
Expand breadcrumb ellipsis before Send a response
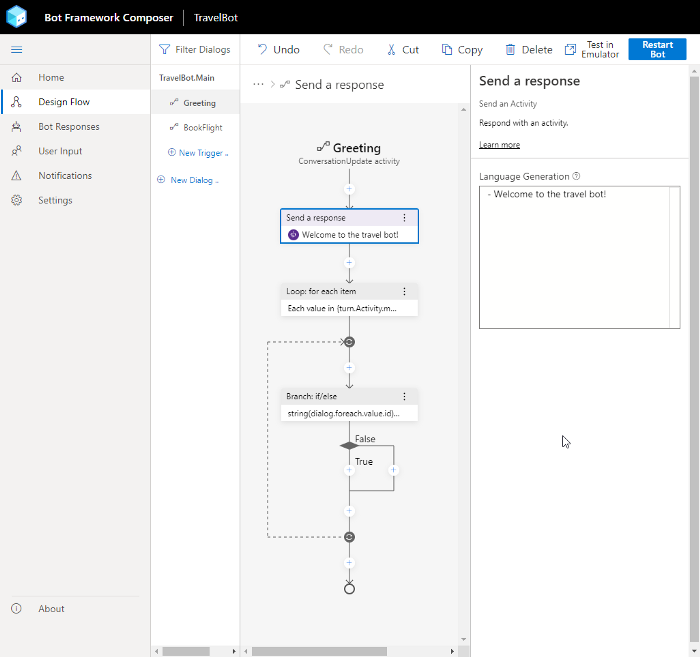point(258,84)
